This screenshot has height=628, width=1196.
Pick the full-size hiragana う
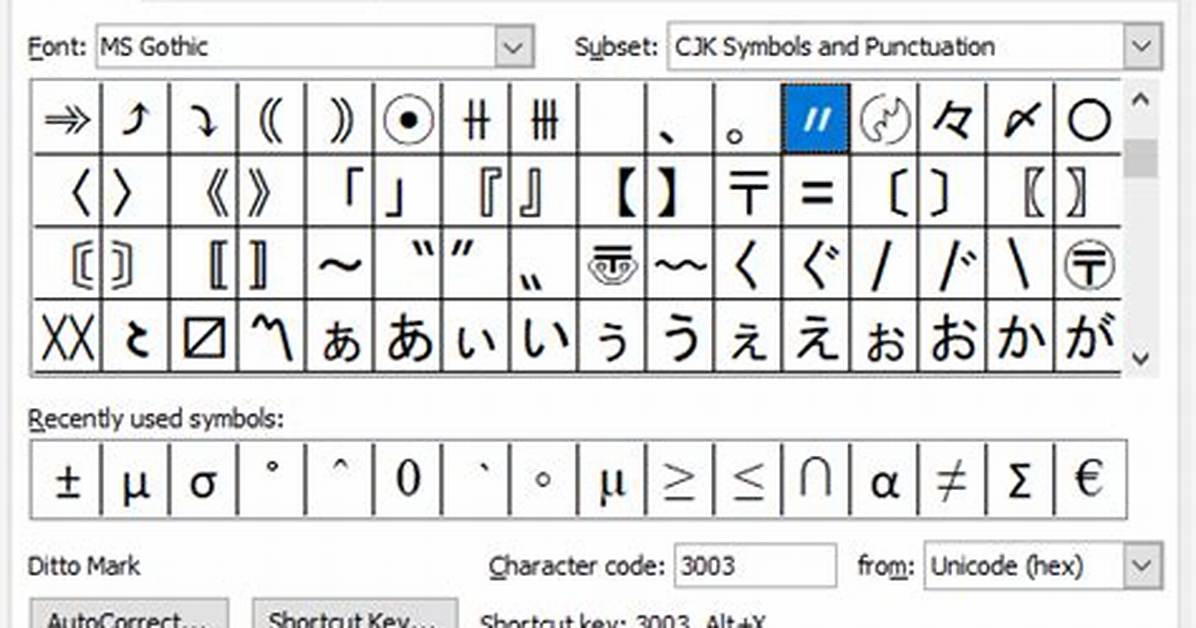(680, 337)
